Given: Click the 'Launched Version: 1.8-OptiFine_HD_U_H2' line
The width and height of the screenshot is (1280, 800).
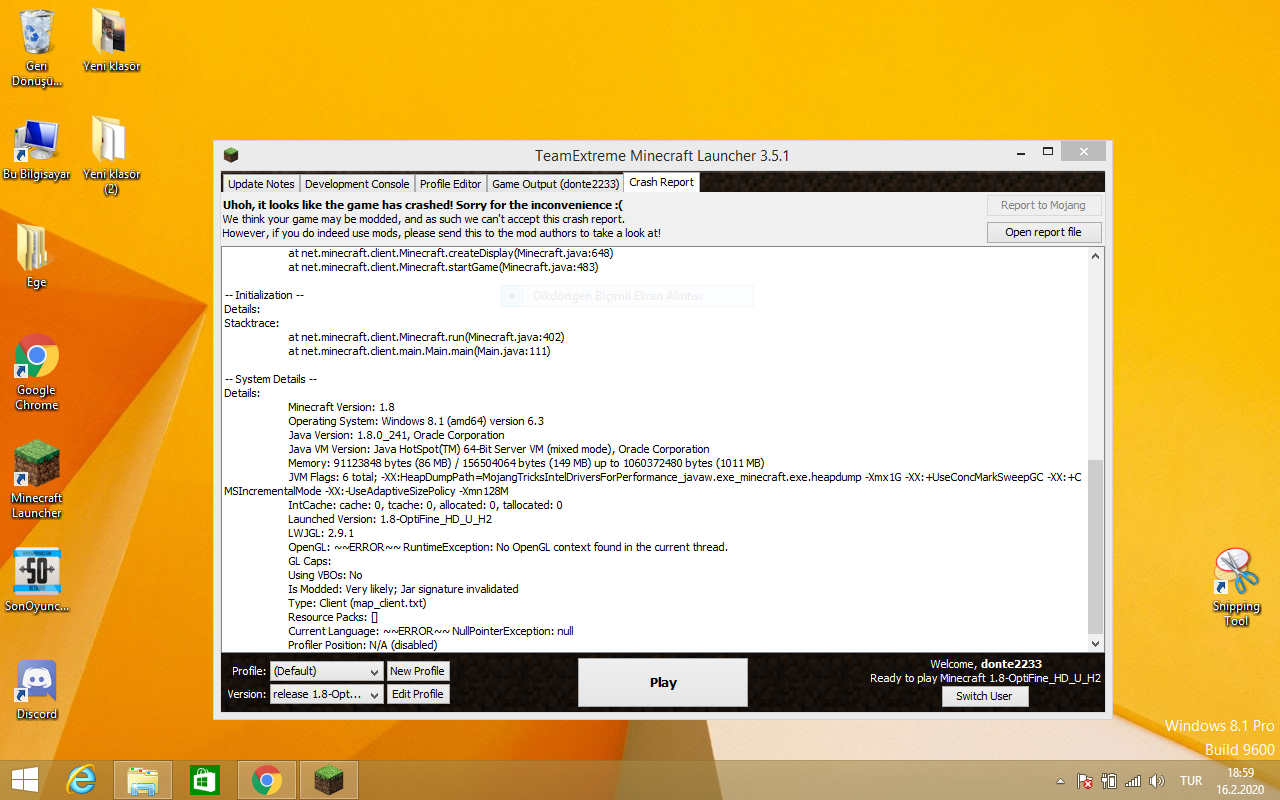Looking at the screenshot, I should pos(390,519).
